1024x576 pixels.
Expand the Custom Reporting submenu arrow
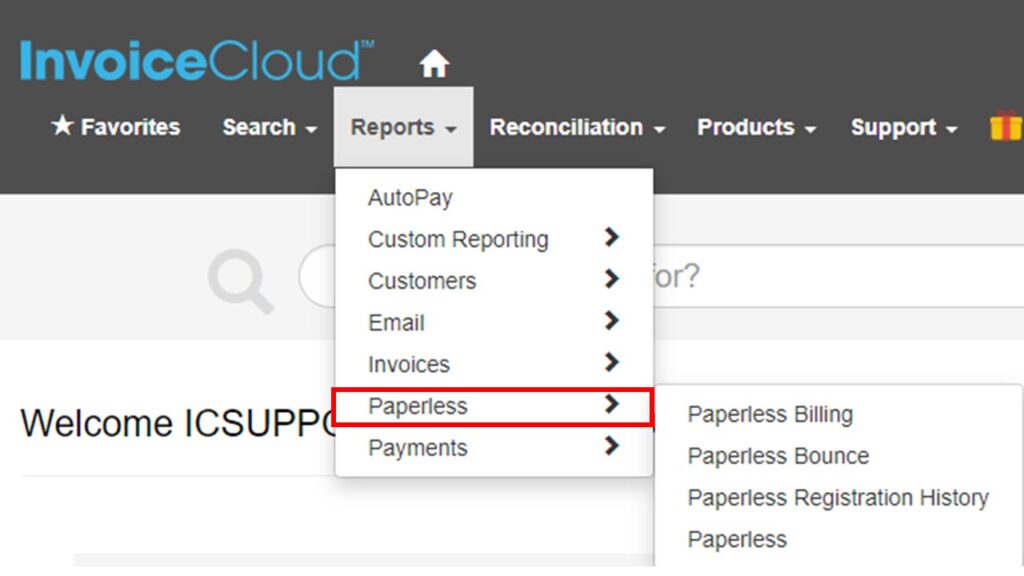click(611, 237)
